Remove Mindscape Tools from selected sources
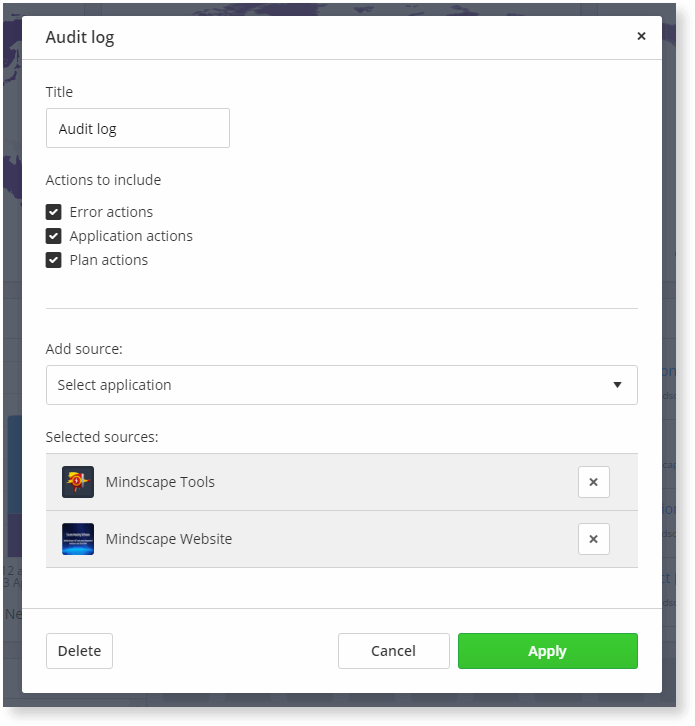This screenshot has height=726, width=695. click(593, 482)
